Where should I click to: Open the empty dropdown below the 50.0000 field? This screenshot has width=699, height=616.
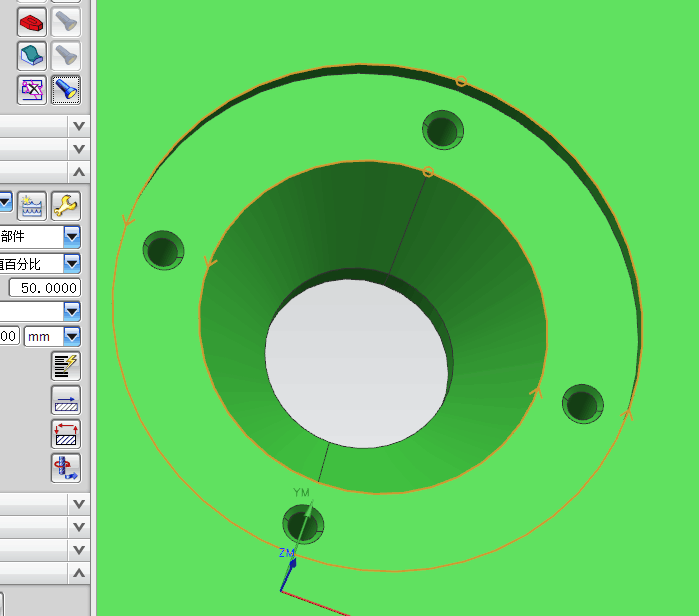coord(72,311)
